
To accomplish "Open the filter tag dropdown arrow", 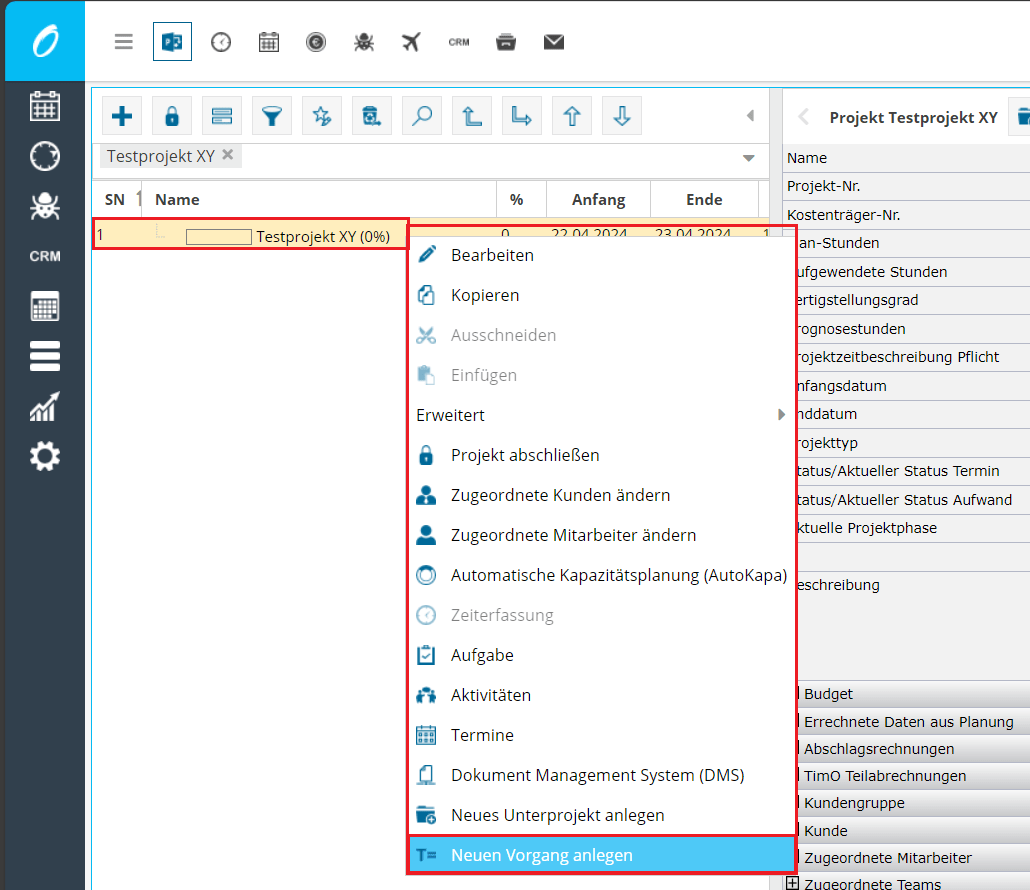I will [x=748, y=158].
